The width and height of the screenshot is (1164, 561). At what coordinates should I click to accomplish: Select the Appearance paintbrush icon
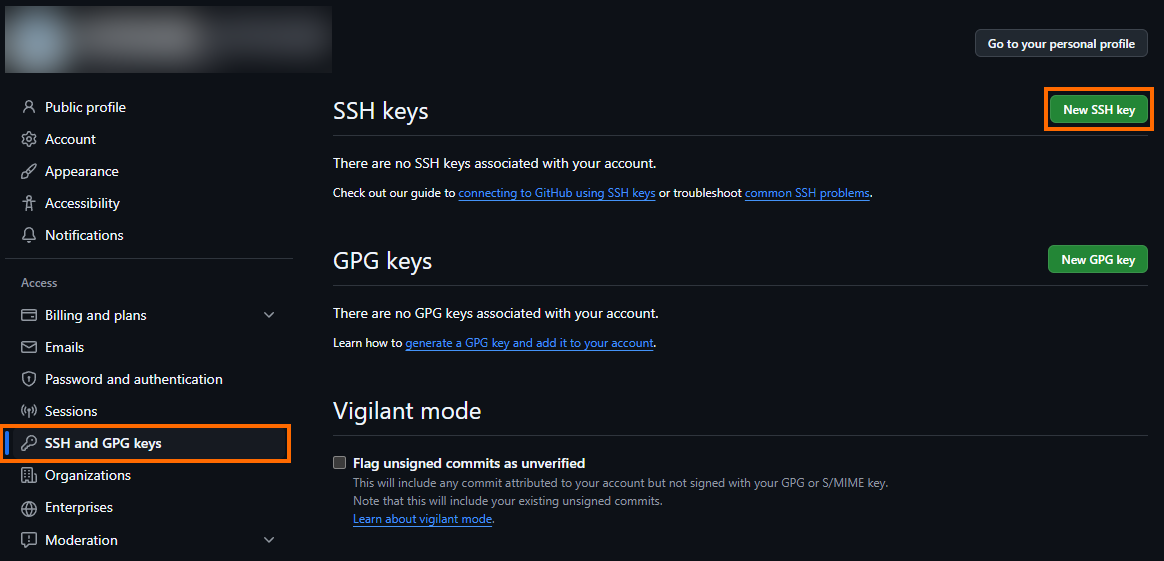[29, 171]
